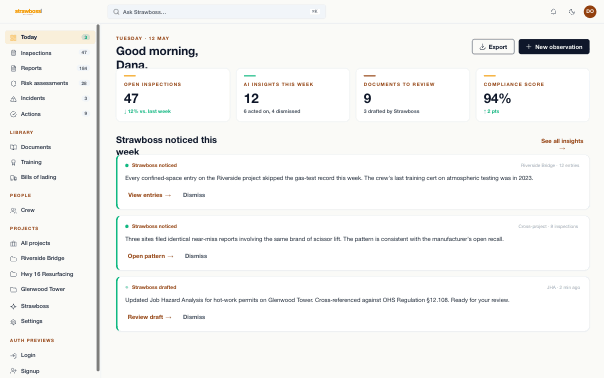Click the Documents book icon
Viewport: 604px width, 378px height.
pos(13,147)
